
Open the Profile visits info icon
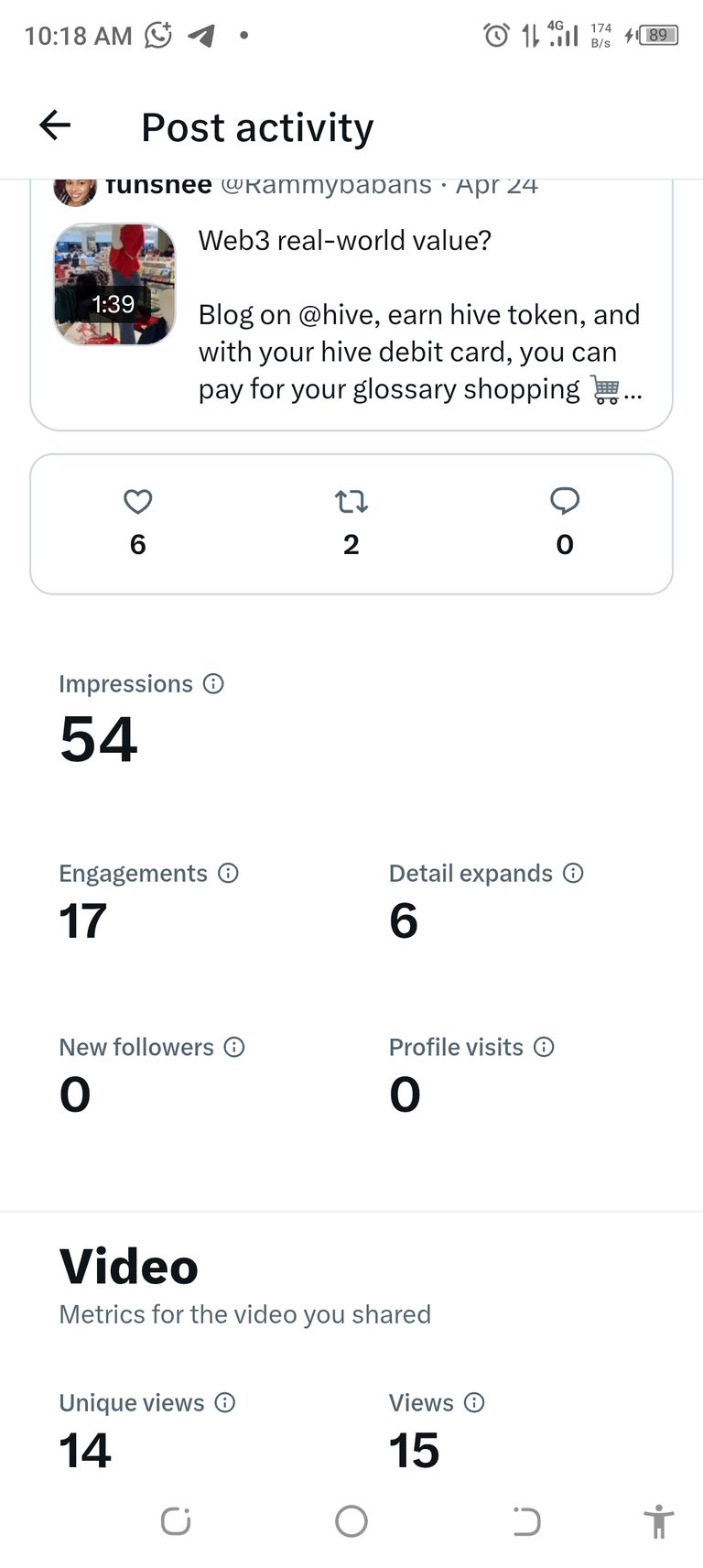click(x=544, y=1047)
